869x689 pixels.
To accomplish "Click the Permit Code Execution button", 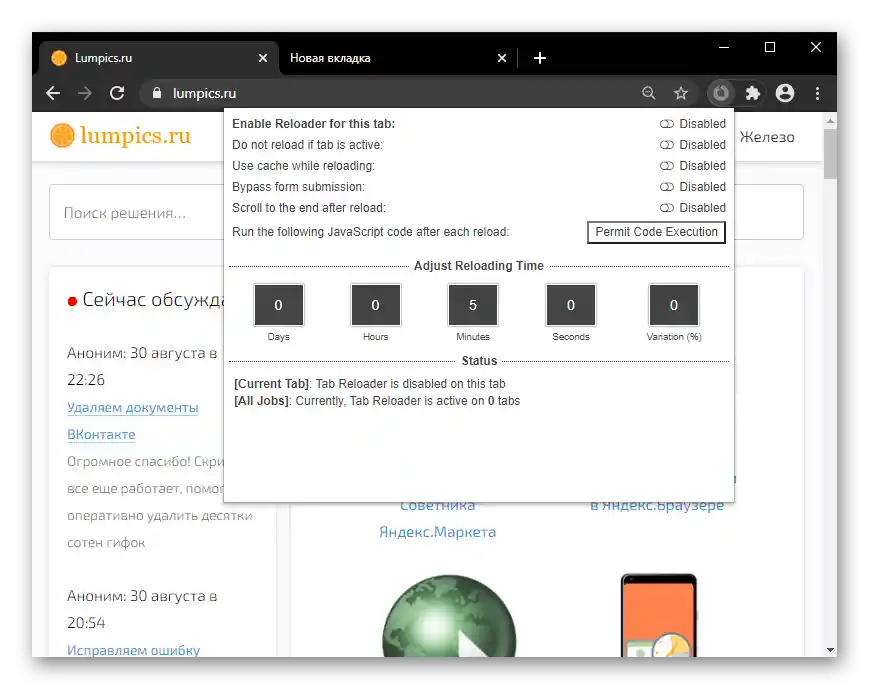I will coord(656,232).
